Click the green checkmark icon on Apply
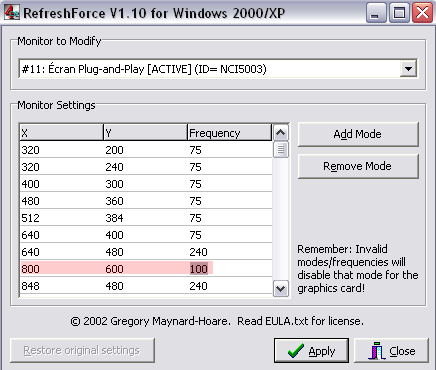The image size is (436, 370). click(x=296, y=351)
